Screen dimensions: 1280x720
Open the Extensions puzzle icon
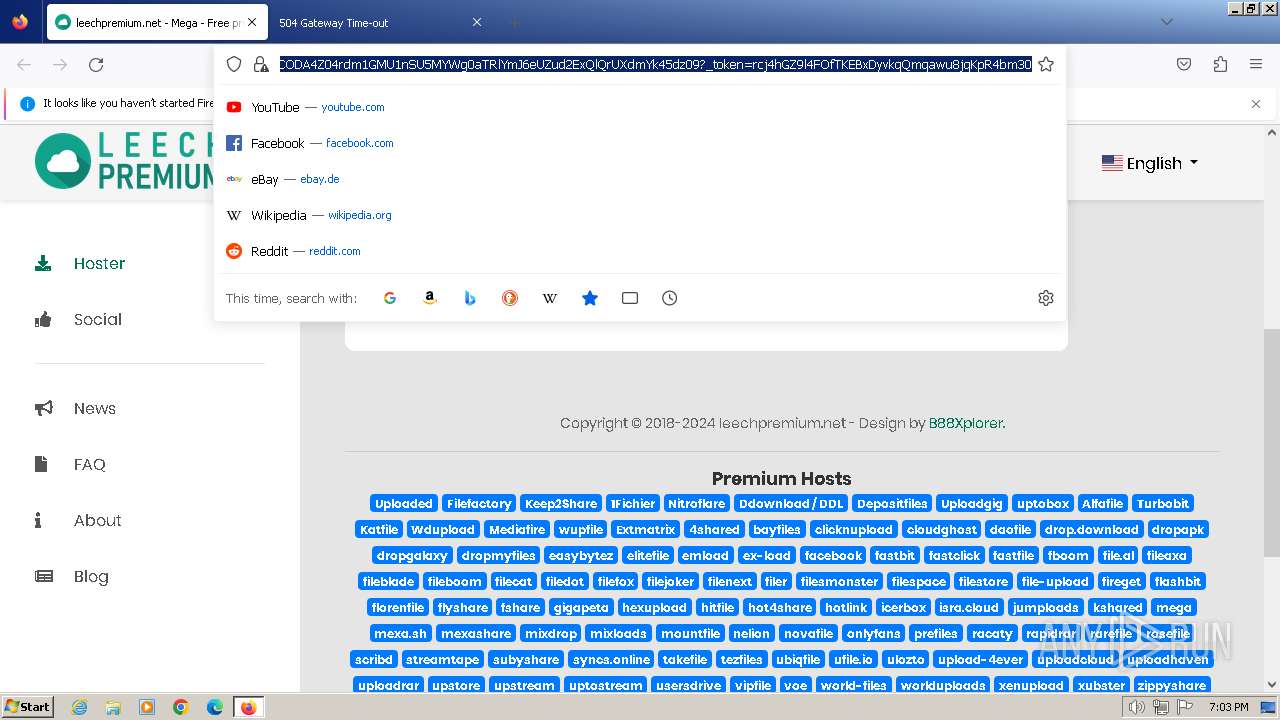[1220, 64]
